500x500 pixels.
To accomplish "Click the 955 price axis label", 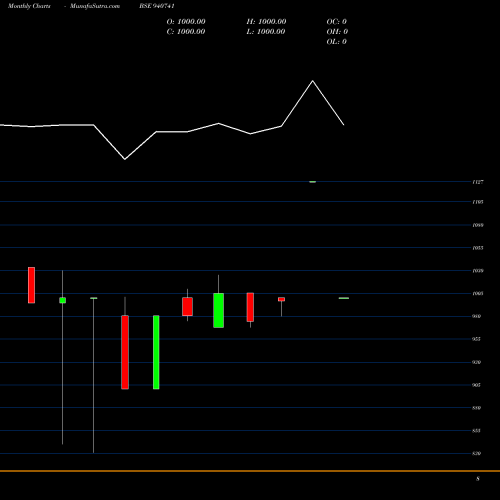I will pos(477,339).
